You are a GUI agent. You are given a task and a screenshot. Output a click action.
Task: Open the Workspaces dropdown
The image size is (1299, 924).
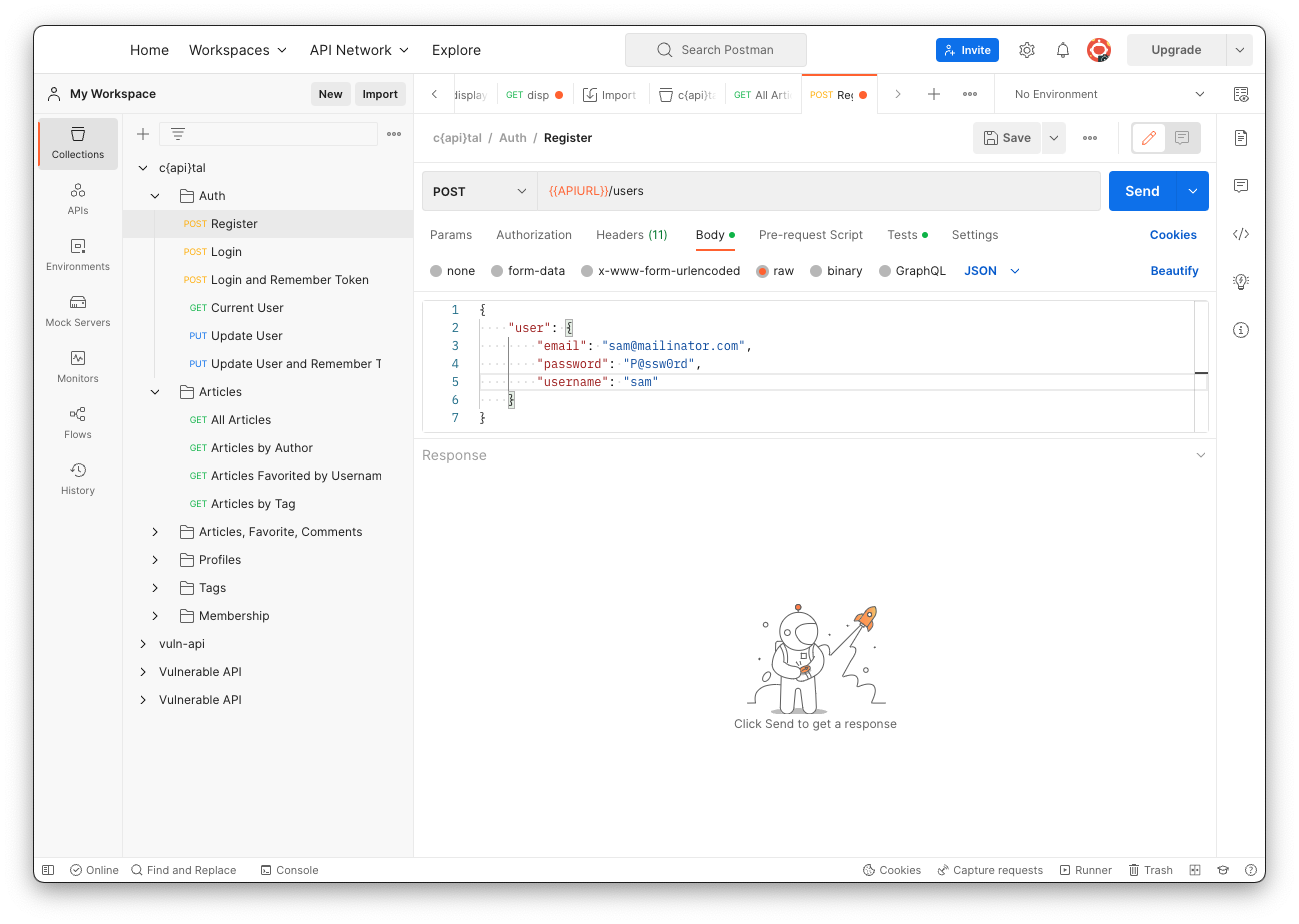[238, 50]
